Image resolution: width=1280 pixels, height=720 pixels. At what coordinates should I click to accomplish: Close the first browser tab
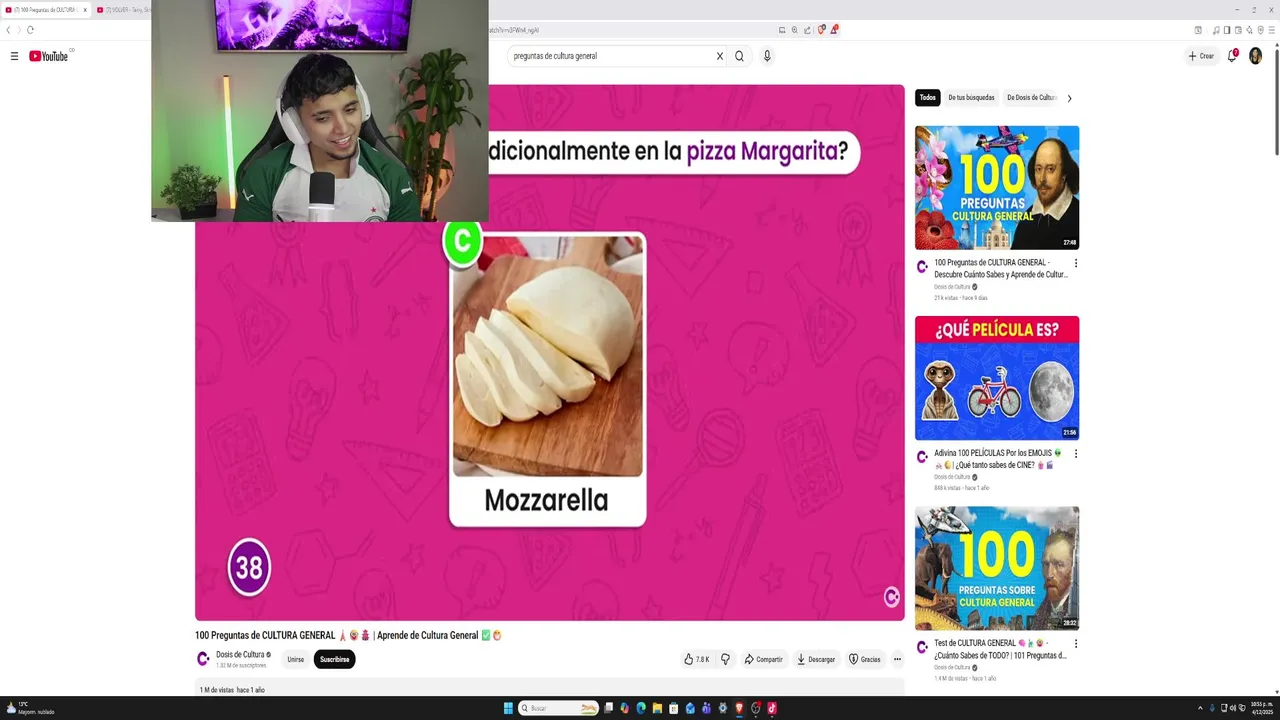point(85,9)
